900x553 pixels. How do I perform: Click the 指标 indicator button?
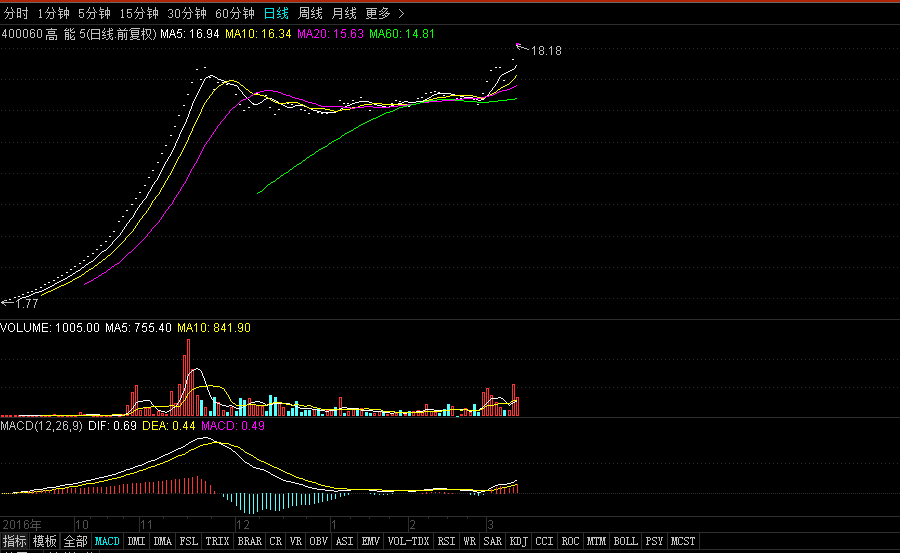[x=14, y=541]
